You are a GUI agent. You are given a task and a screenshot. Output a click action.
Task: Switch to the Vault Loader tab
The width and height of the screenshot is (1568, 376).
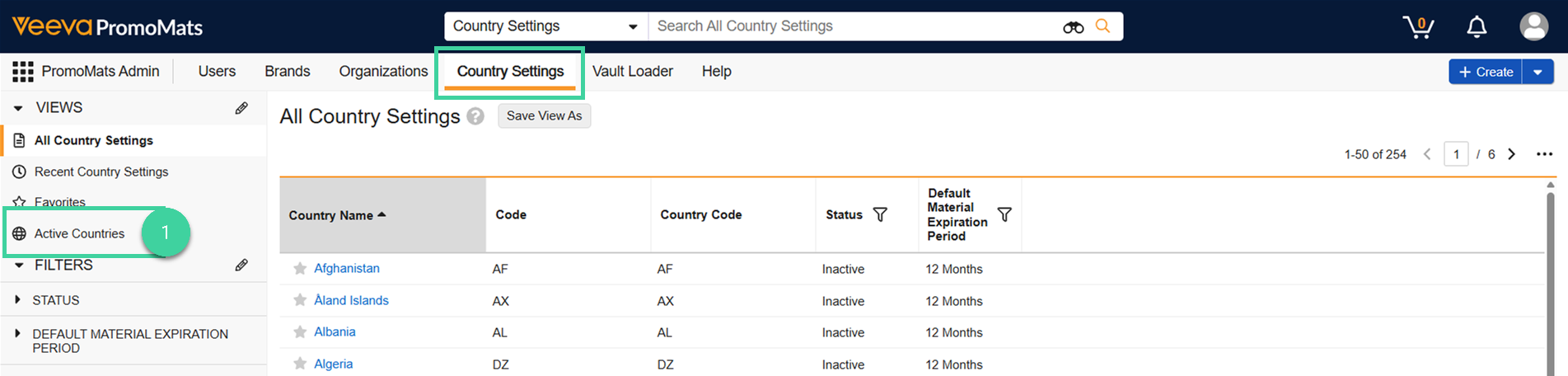(632, 72)
